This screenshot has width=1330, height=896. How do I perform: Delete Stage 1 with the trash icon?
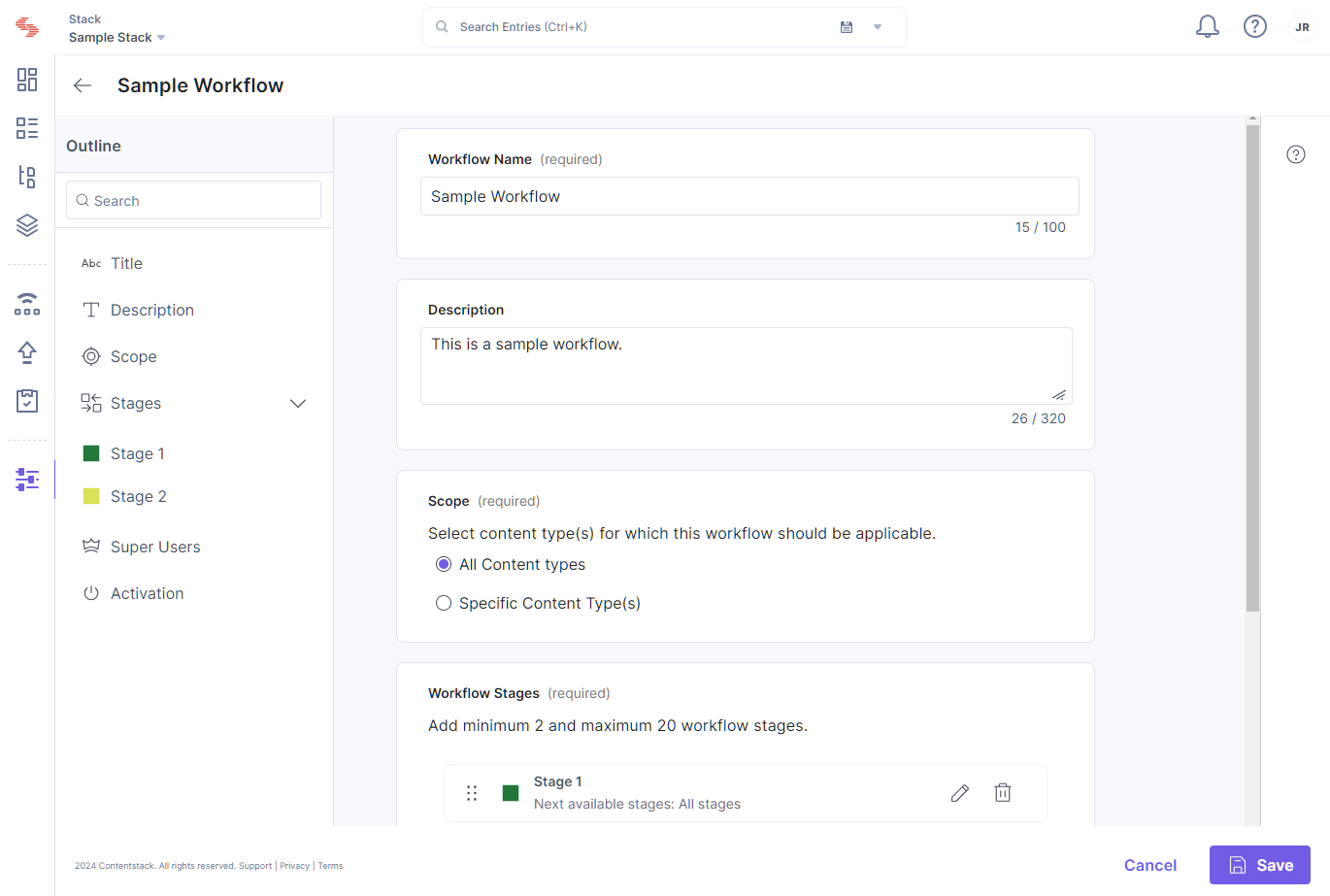pos(1003,793)
